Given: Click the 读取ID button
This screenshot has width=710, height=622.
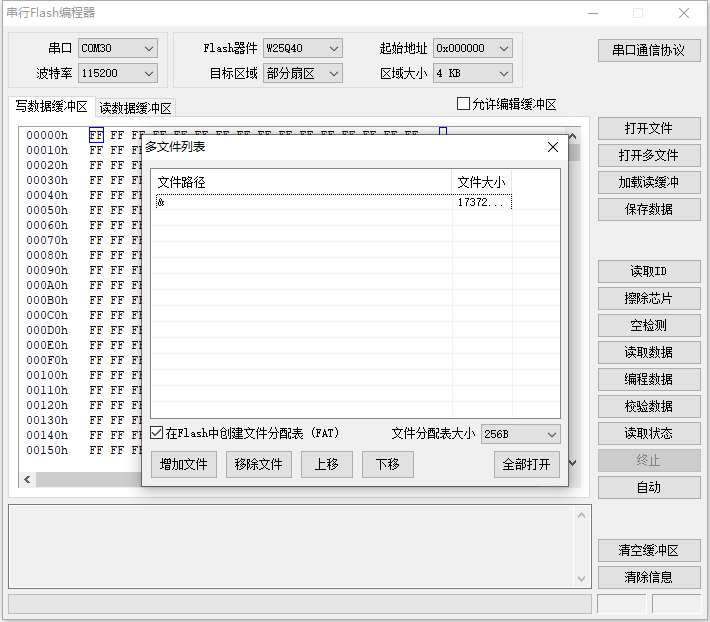Looking at the screenshot, I should 648,272.
